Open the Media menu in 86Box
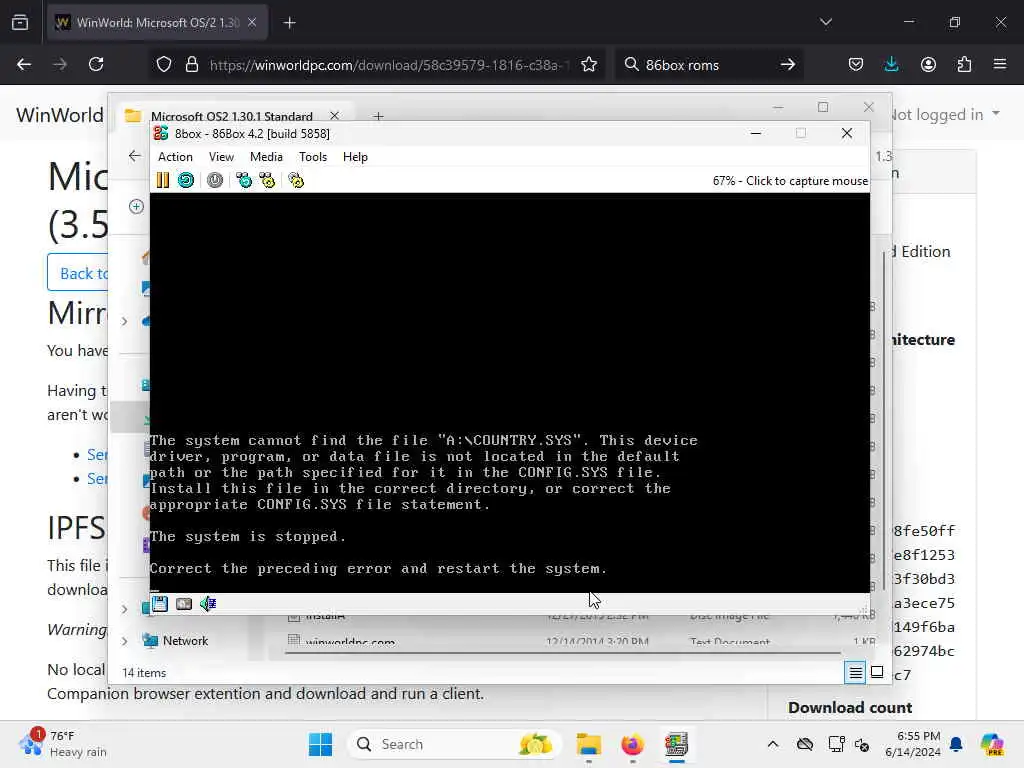The width and height of the screenshot is (1024, 768). [266, 157]
